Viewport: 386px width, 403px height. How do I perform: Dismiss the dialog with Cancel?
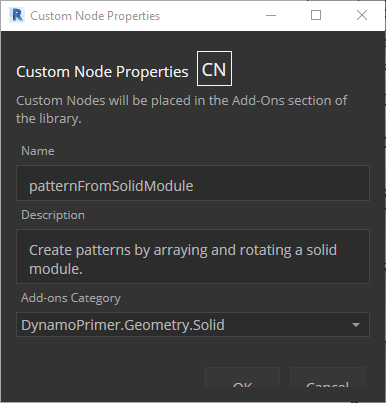pos(327,377)
